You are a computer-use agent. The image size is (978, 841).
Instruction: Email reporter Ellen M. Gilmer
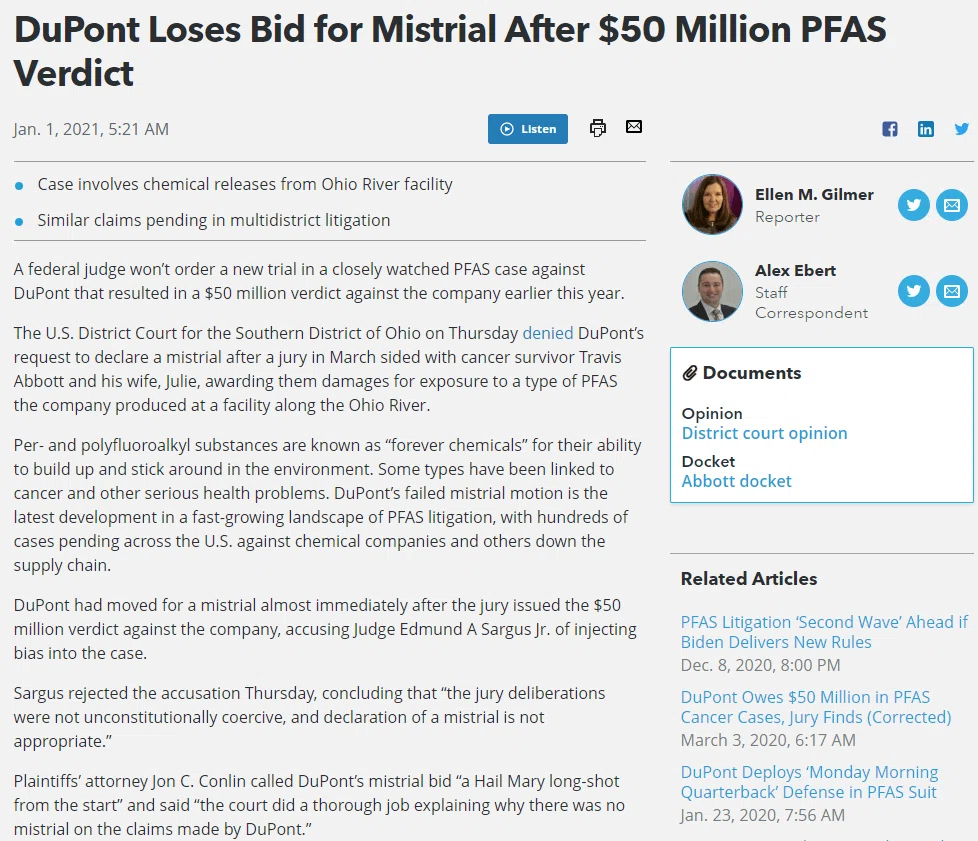tap(952, 205)
